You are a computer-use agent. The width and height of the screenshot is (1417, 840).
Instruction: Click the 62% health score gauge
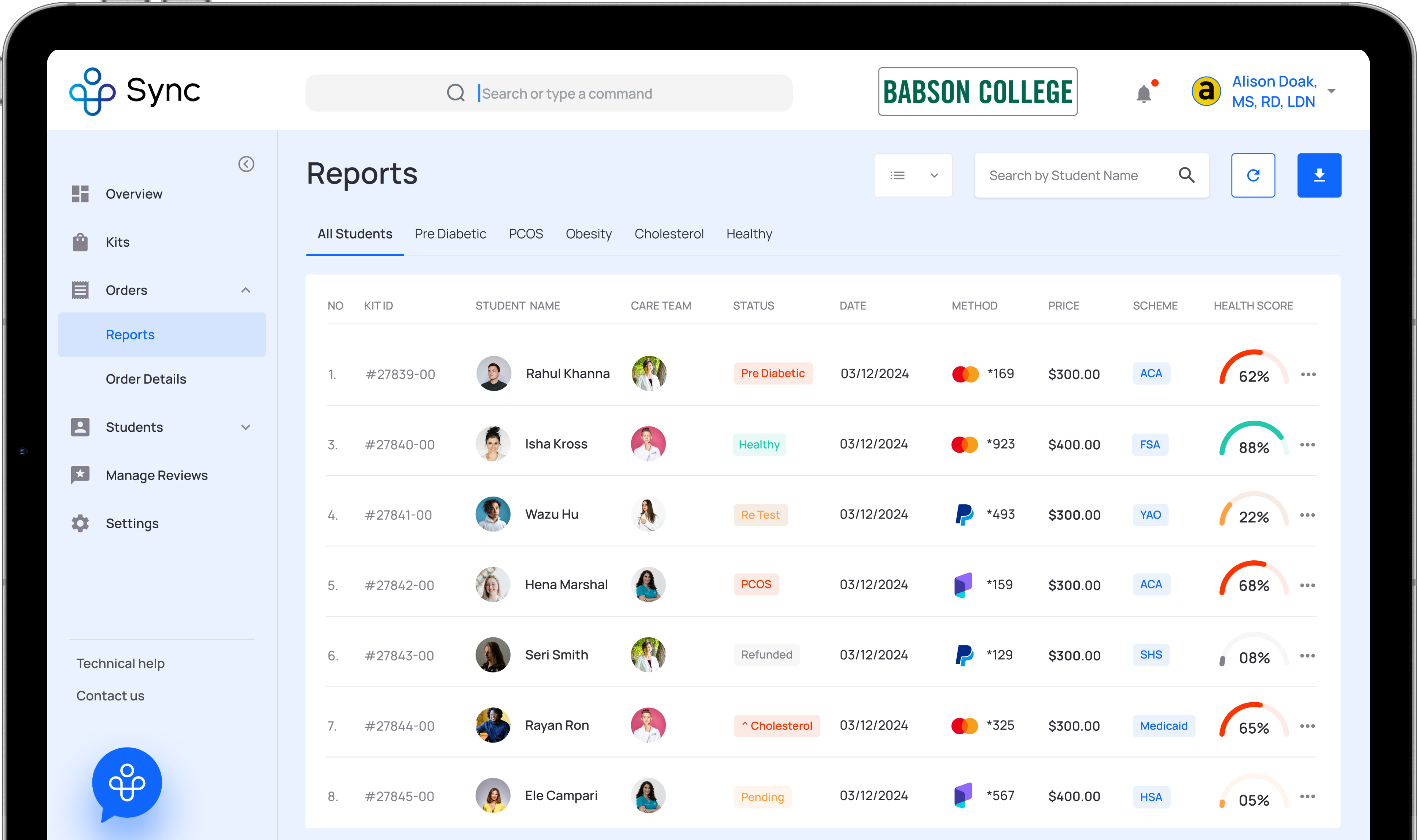[1254, 368]
